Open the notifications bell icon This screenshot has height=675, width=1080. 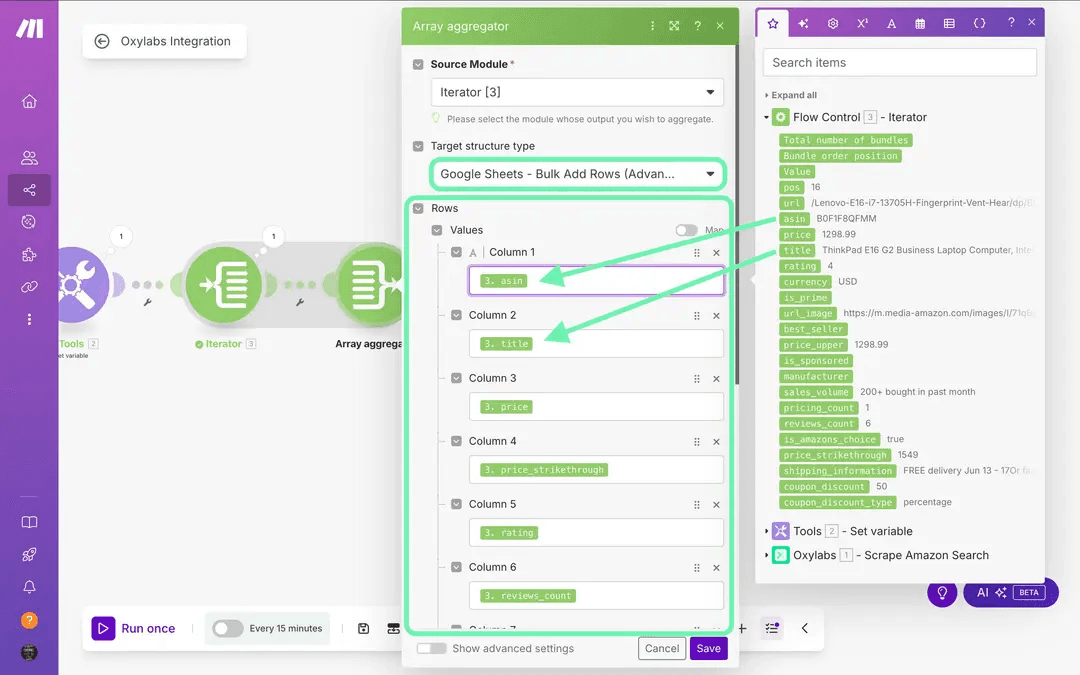[x=29, y=587]
